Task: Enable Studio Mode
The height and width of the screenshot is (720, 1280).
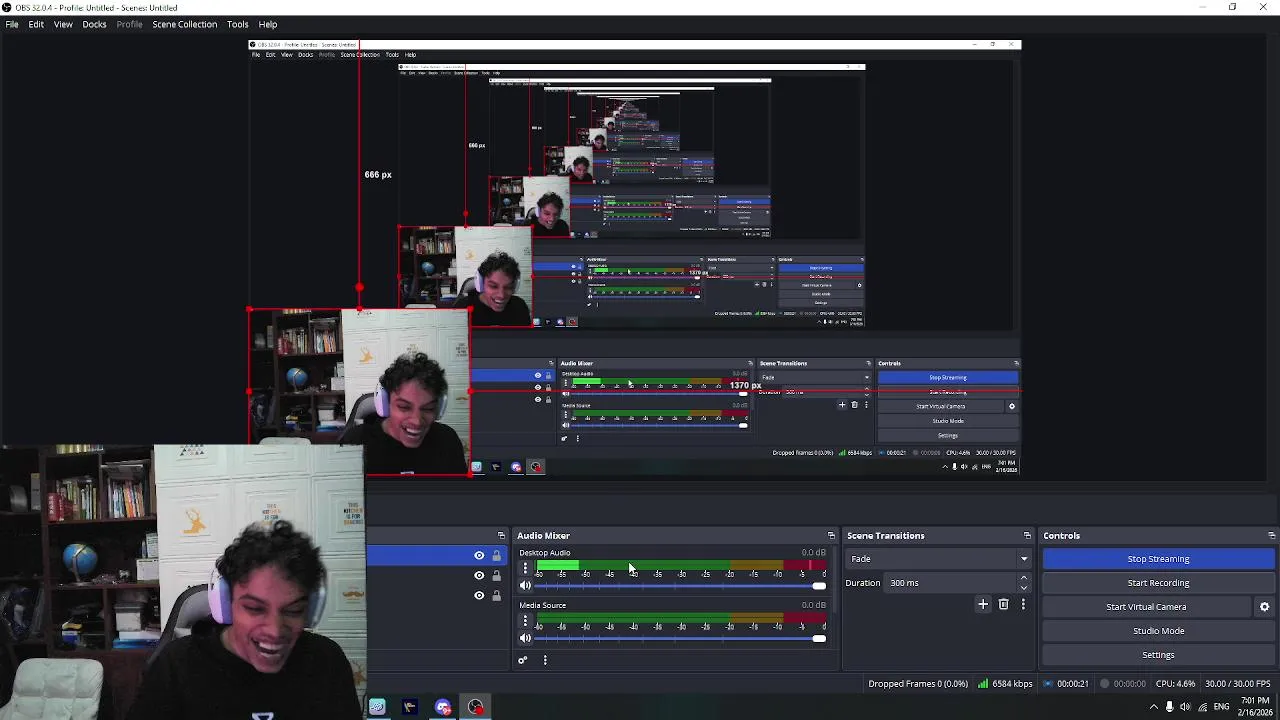Action: (1158, 631)
